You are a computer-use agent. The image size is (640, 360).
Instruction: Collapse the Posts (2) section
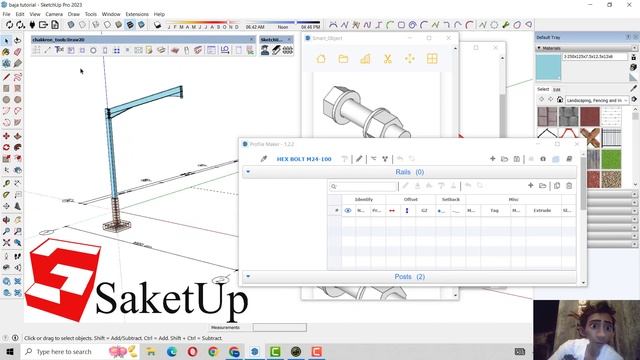pos(248,276)
